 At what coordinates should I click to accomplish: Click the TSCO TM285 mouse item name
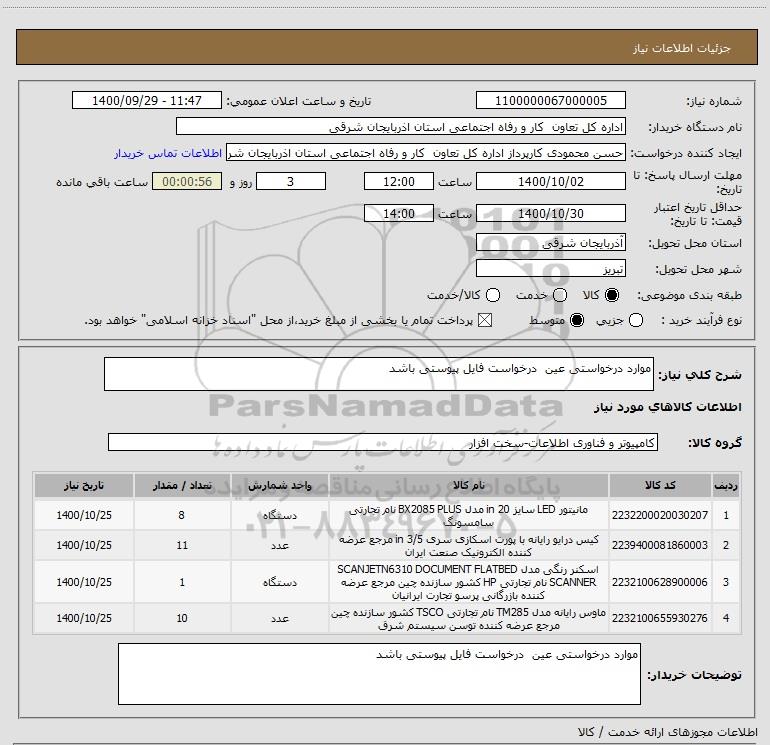(x=468, y=619)
